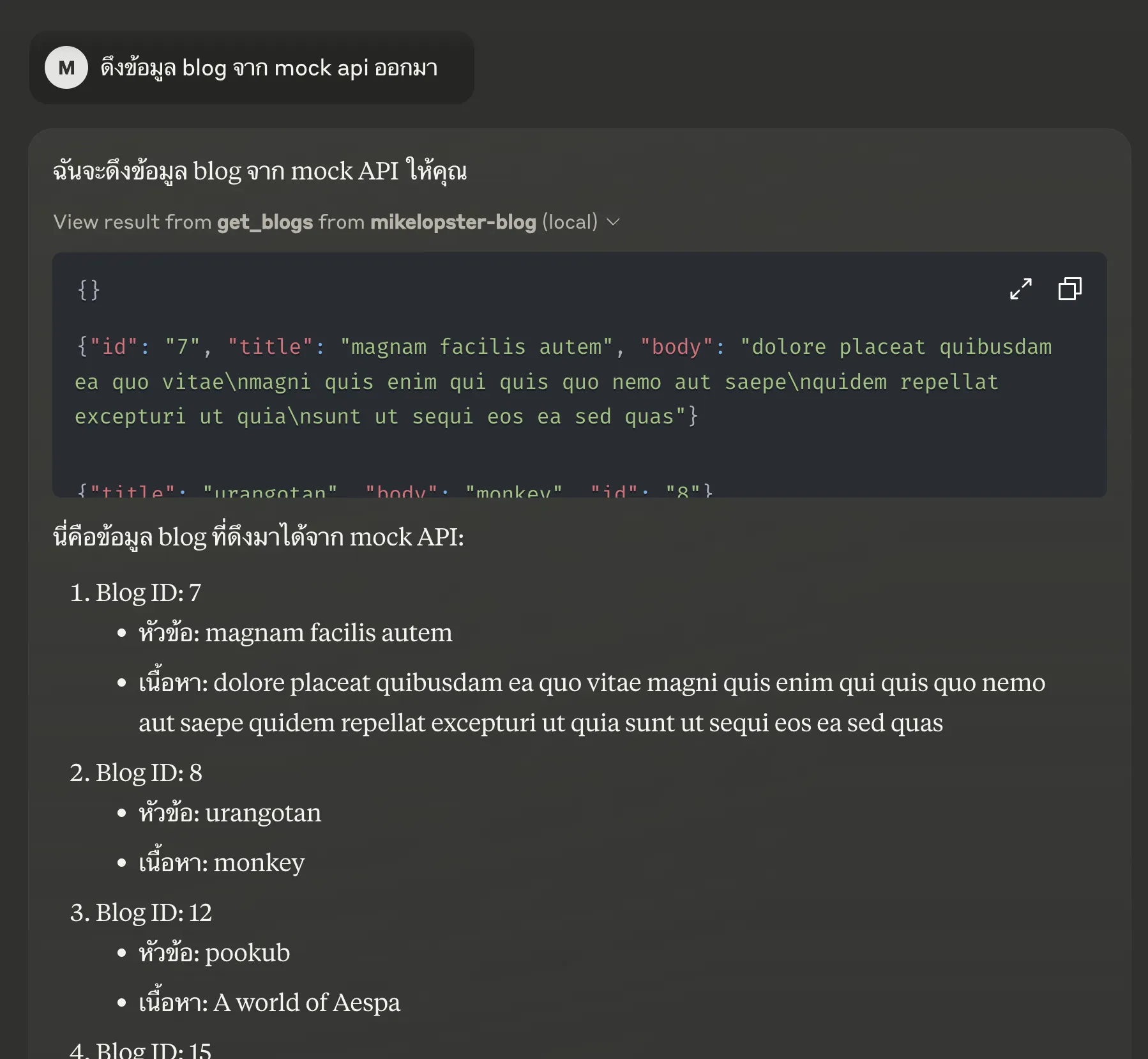This screenshot has width=1148, height=1059.
Task: Click the curly braces JSON icon
Action: 89,290
